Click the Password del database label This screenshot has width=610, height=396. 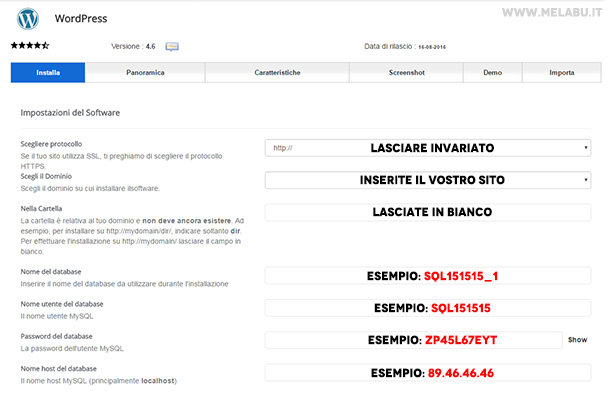tap(56, 336)
